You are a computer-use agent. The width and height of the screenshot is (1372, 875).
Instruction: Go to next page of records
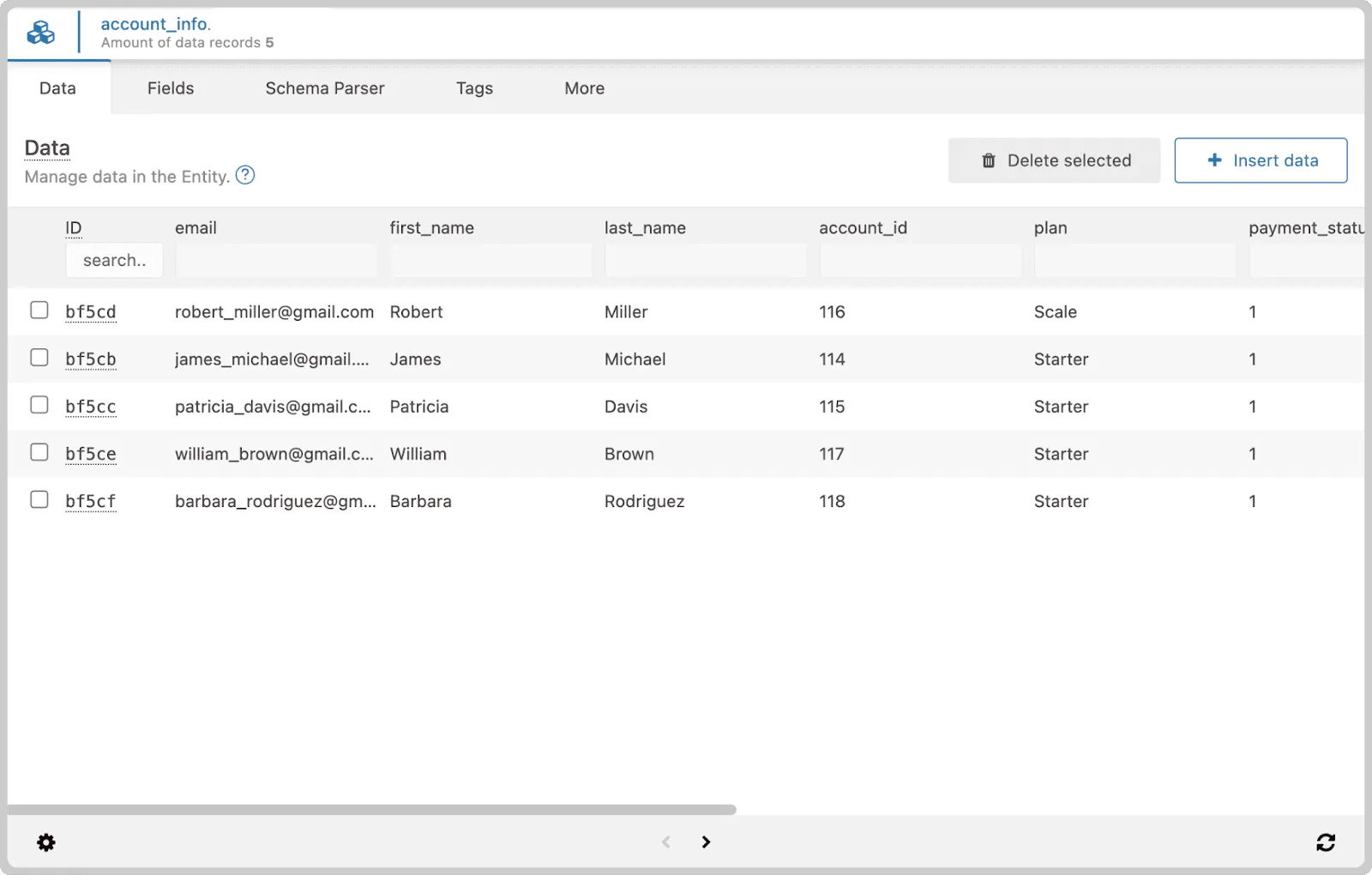click(x=705, y=842)
